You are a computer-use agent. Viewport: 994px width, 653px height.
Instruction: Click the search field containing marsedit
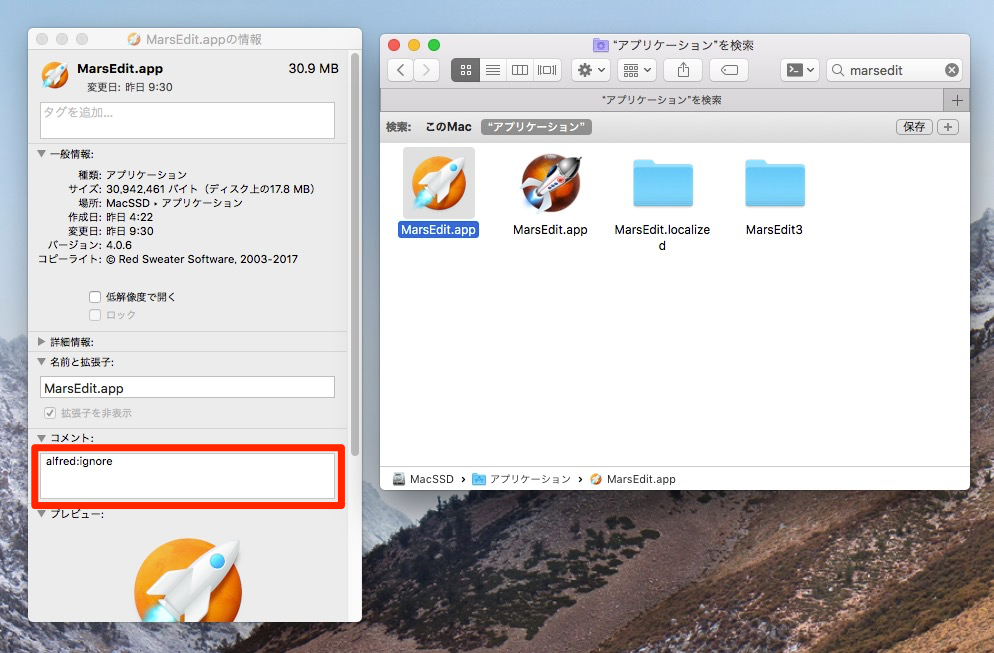pyautogui.click(x=894, y=70)
